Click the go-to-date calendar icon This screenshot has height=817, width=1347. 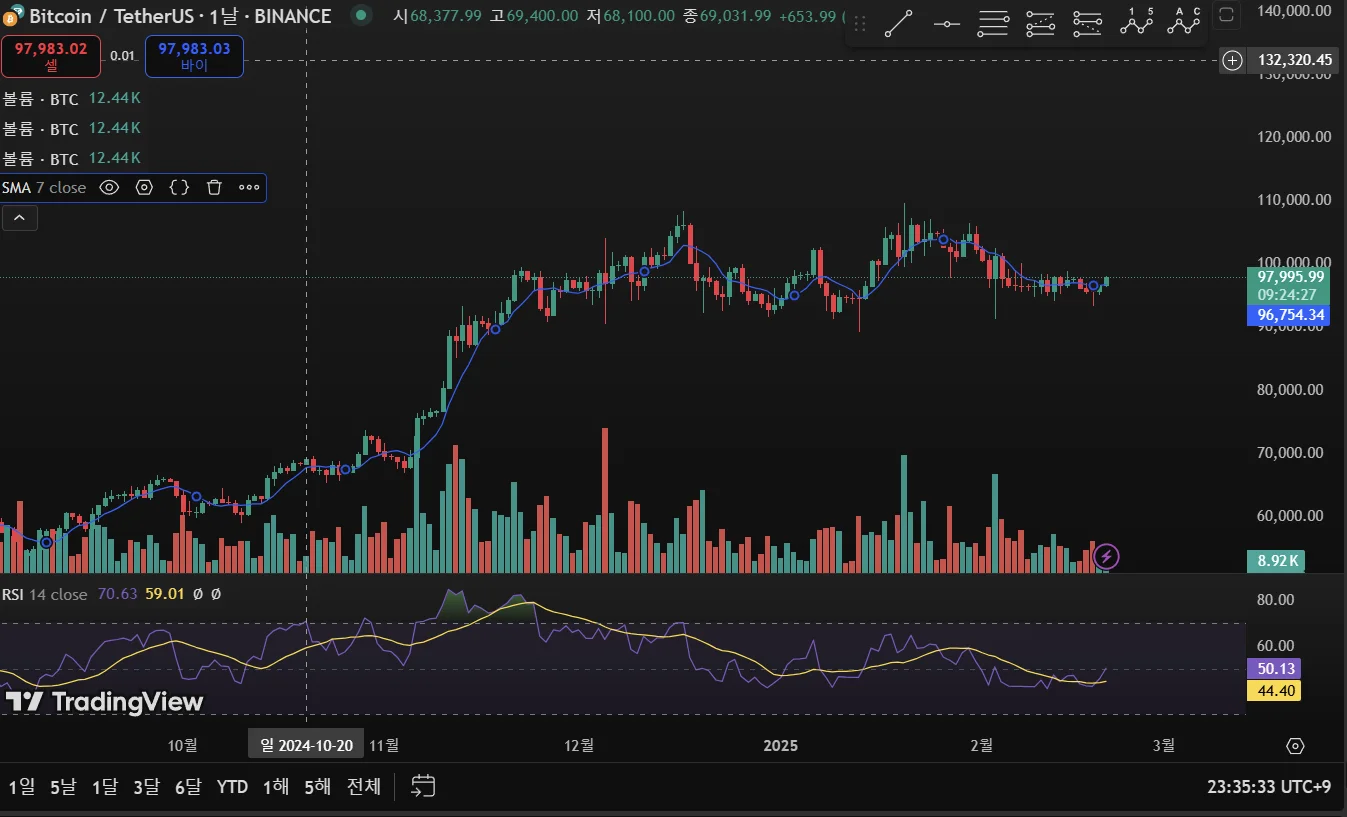tap(423, 786)
